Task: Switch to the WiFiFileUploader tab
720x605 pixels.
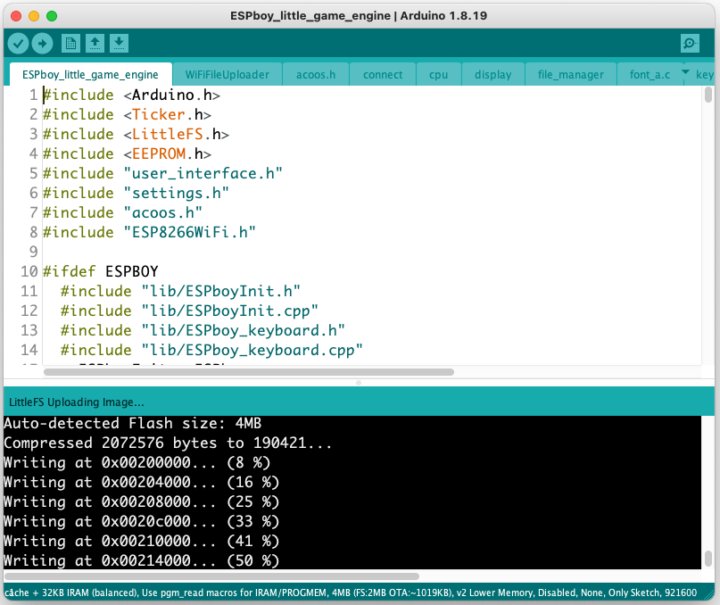Action: point(227,75)
